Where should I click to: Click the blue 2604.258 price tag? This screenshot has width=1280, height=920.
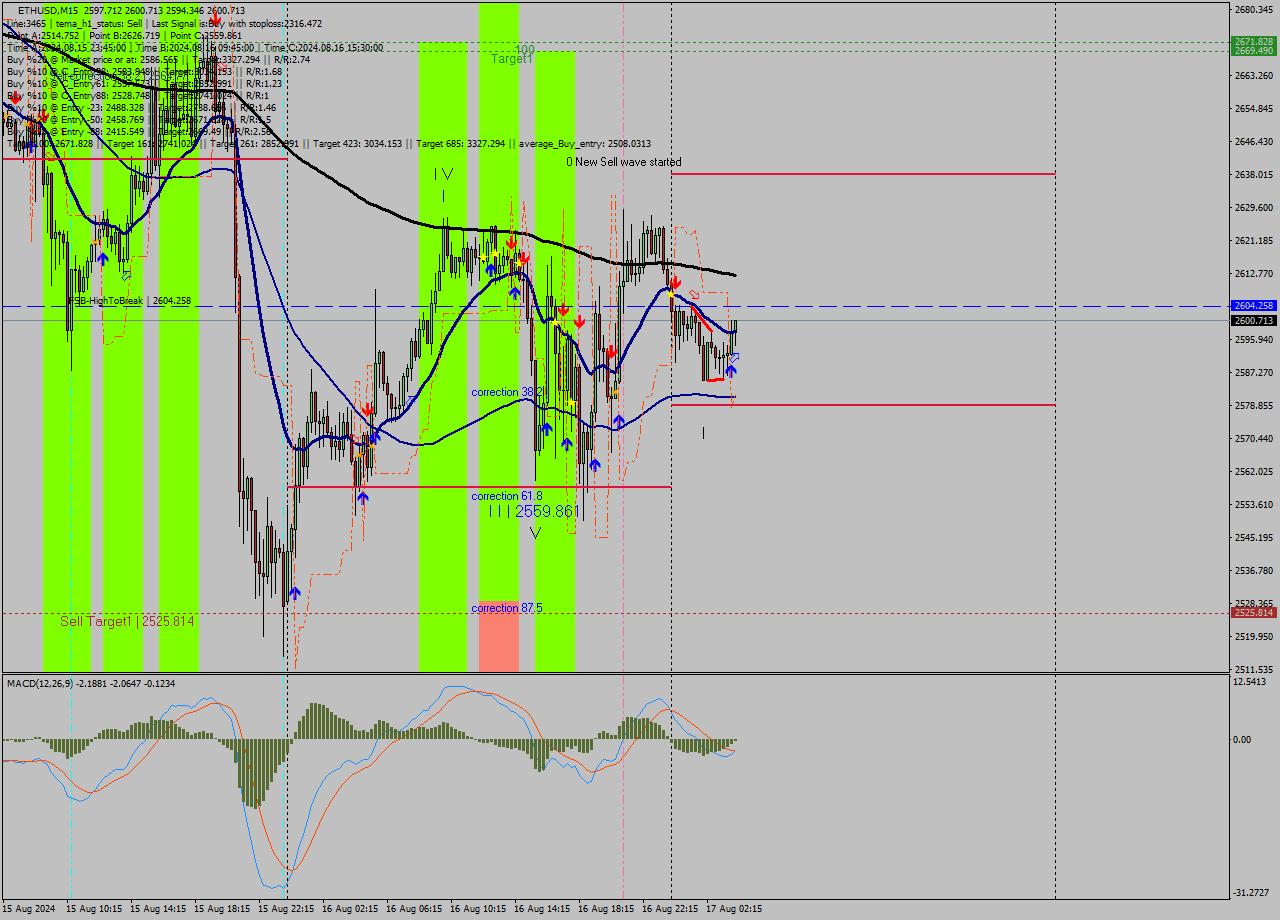[x=1253, y=306]
